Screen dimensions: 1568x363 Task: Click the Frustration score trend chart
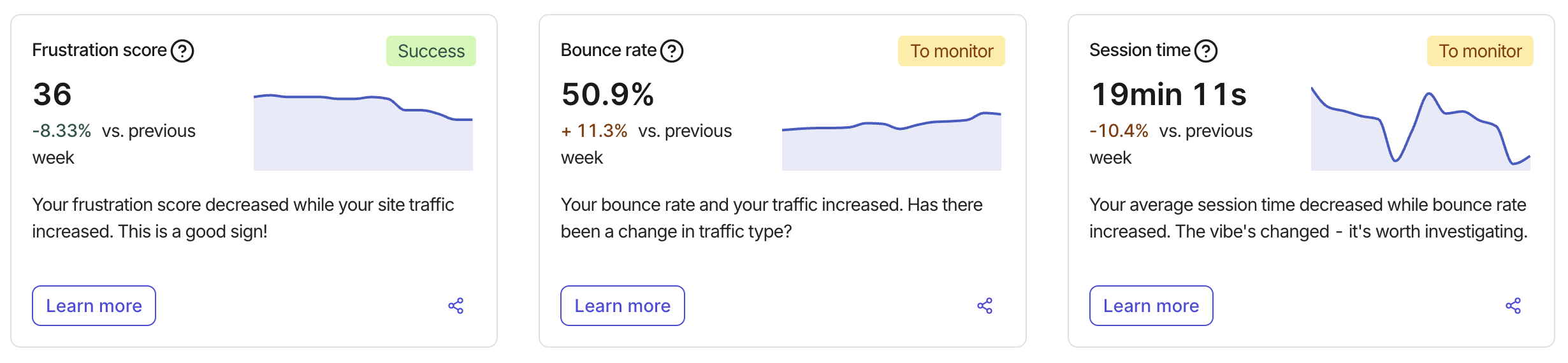[363, 132]
